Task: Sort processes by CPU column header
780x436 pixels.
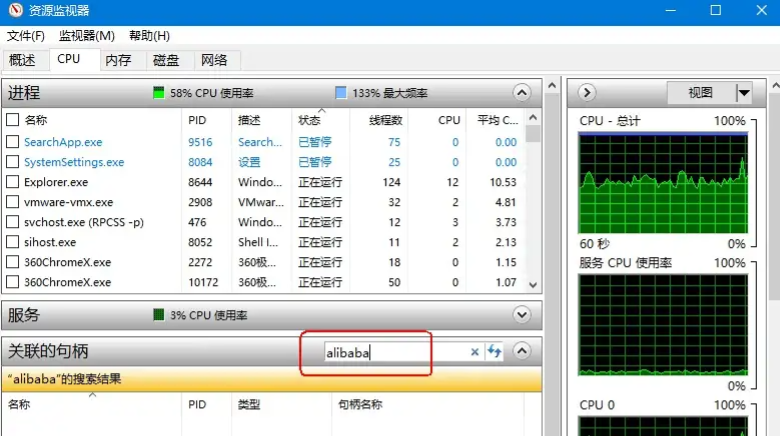Action: click(449, 120)
